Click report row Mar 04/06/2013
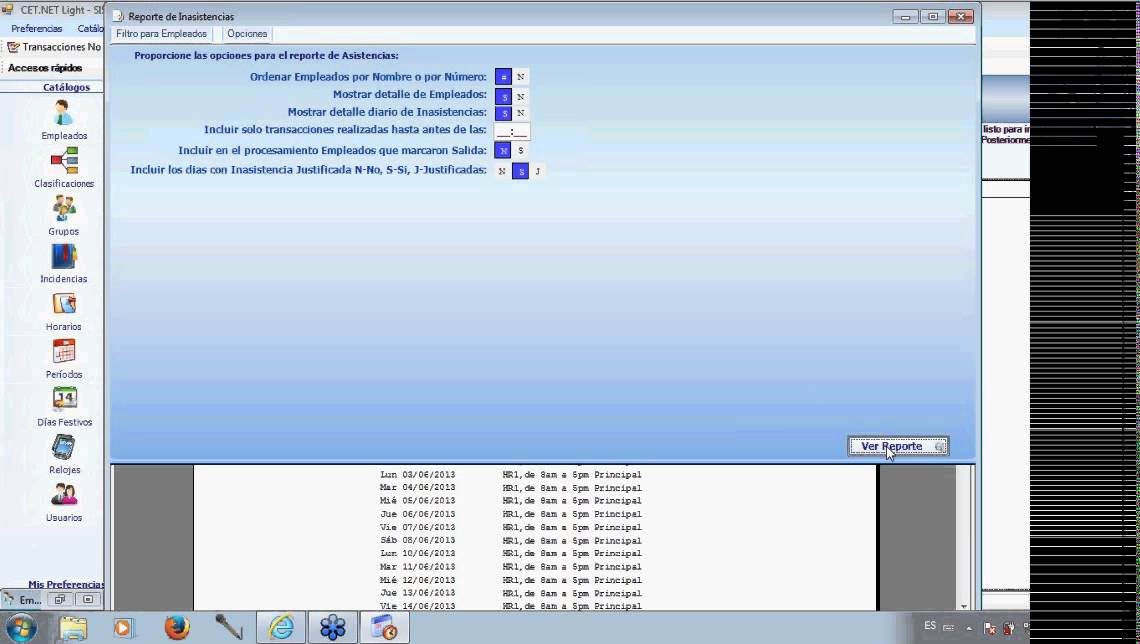The image size is (1140, 644). tap(510, 488)
